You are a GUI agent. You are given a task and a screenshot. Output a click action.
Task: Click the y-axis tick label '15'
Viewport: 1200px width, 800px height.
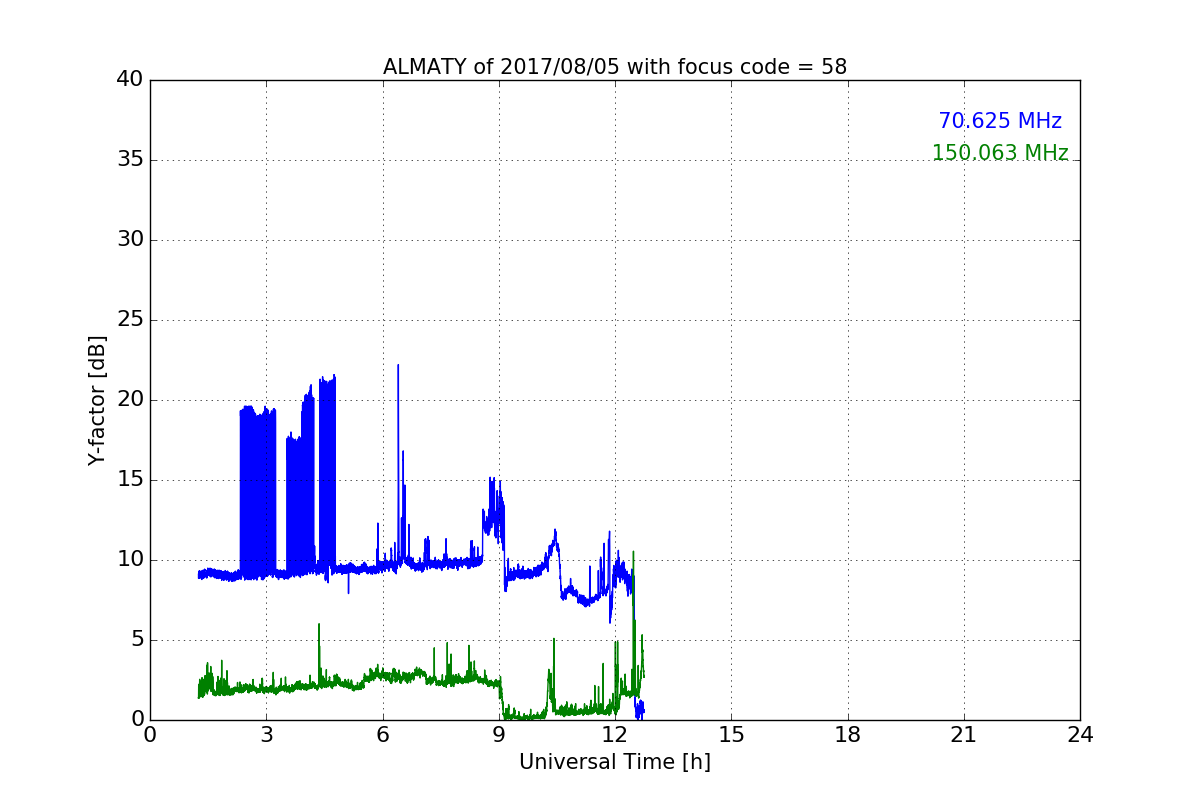tap(130, 480)
